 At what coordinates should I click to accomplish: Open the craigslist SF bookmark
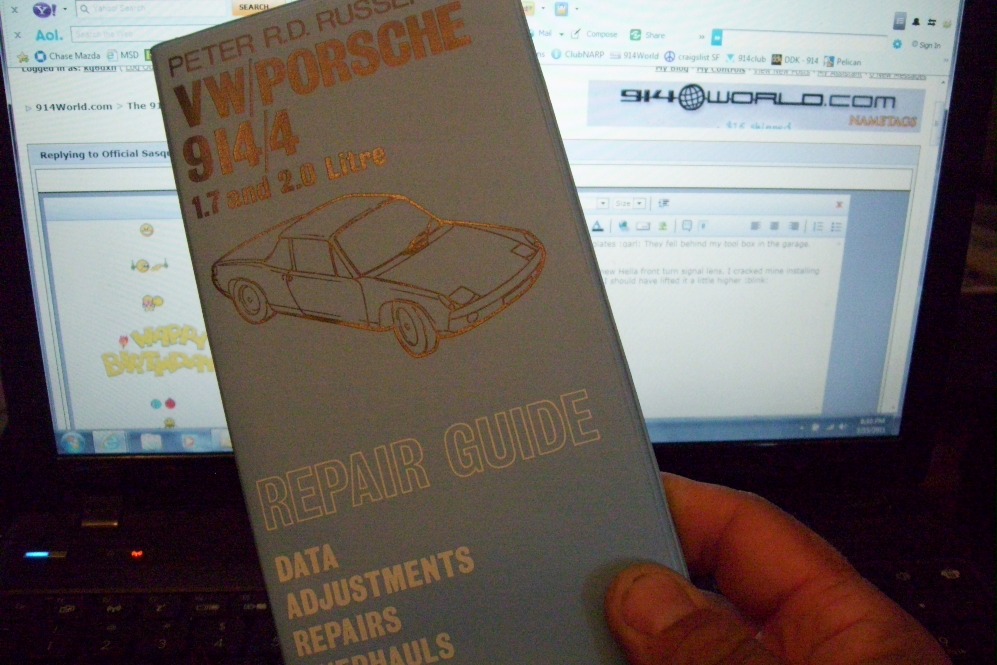pos(692,57)
